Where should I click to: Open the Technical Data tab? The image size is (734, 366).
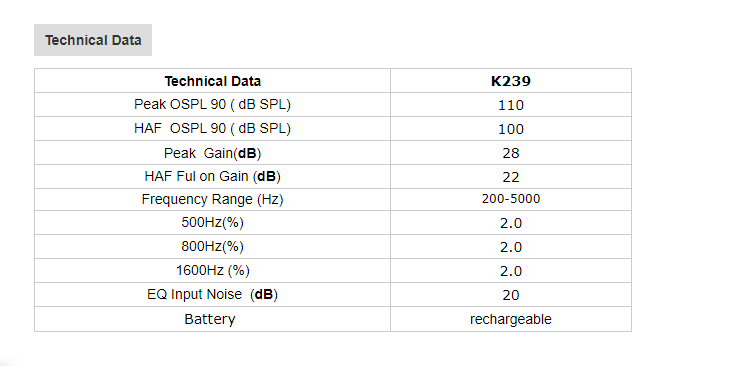(93, 40)
